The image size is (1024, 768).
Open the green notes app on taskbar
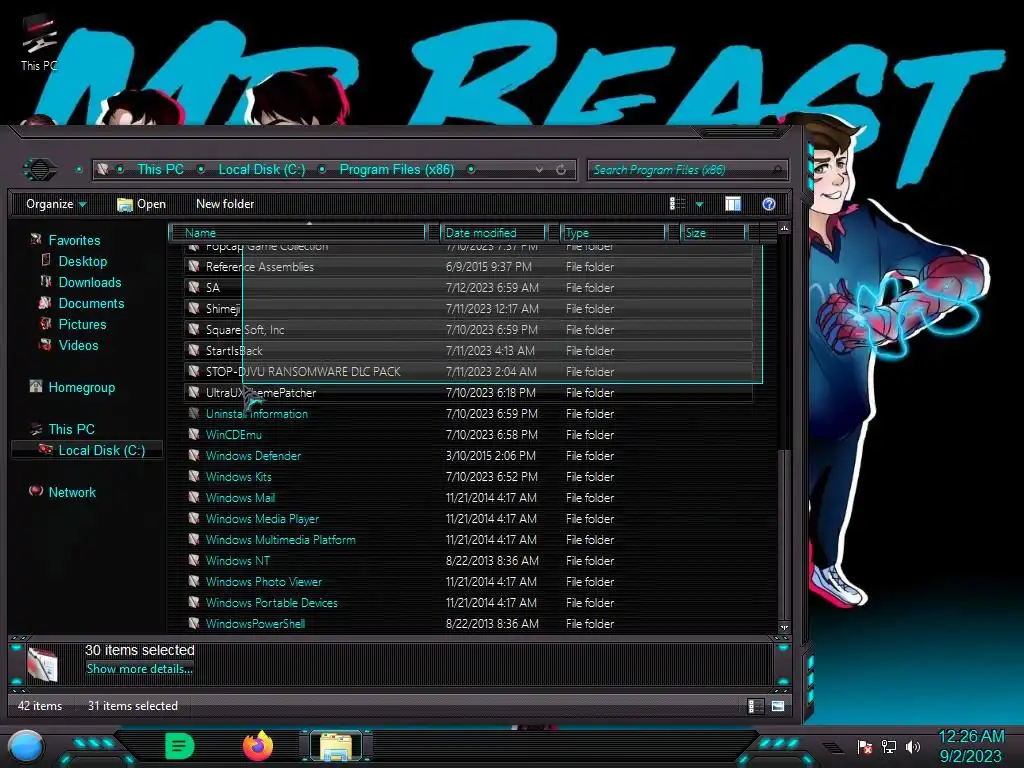[180, 746]
